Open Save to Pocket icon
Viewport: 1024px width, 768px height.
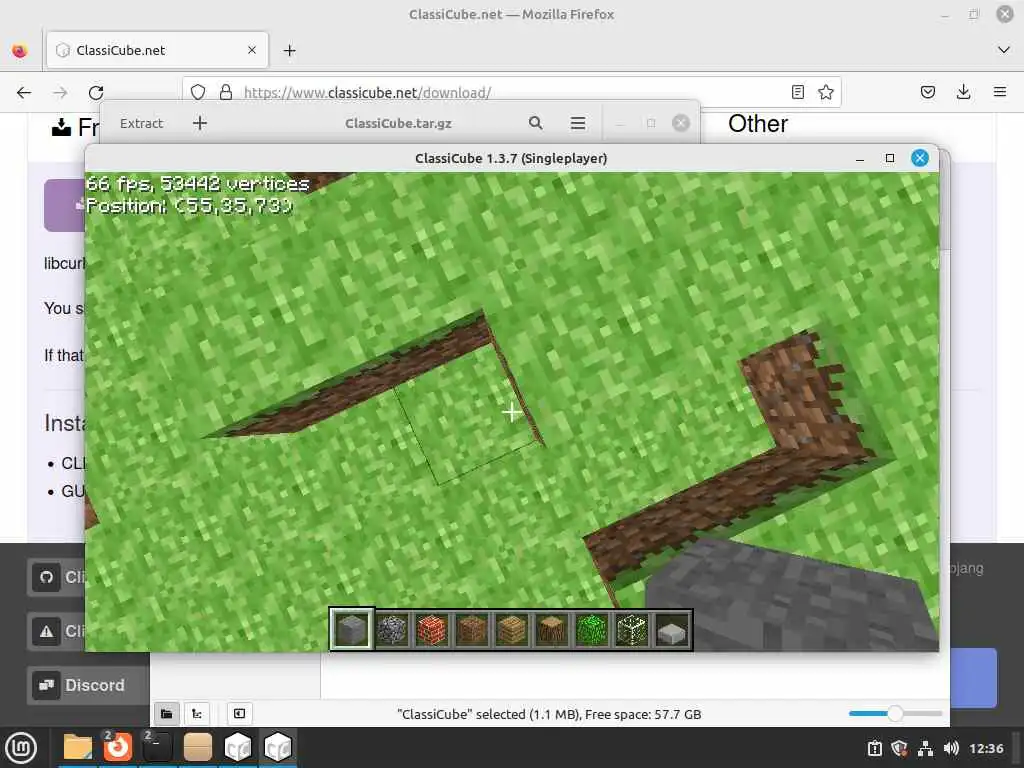point(927,92)
